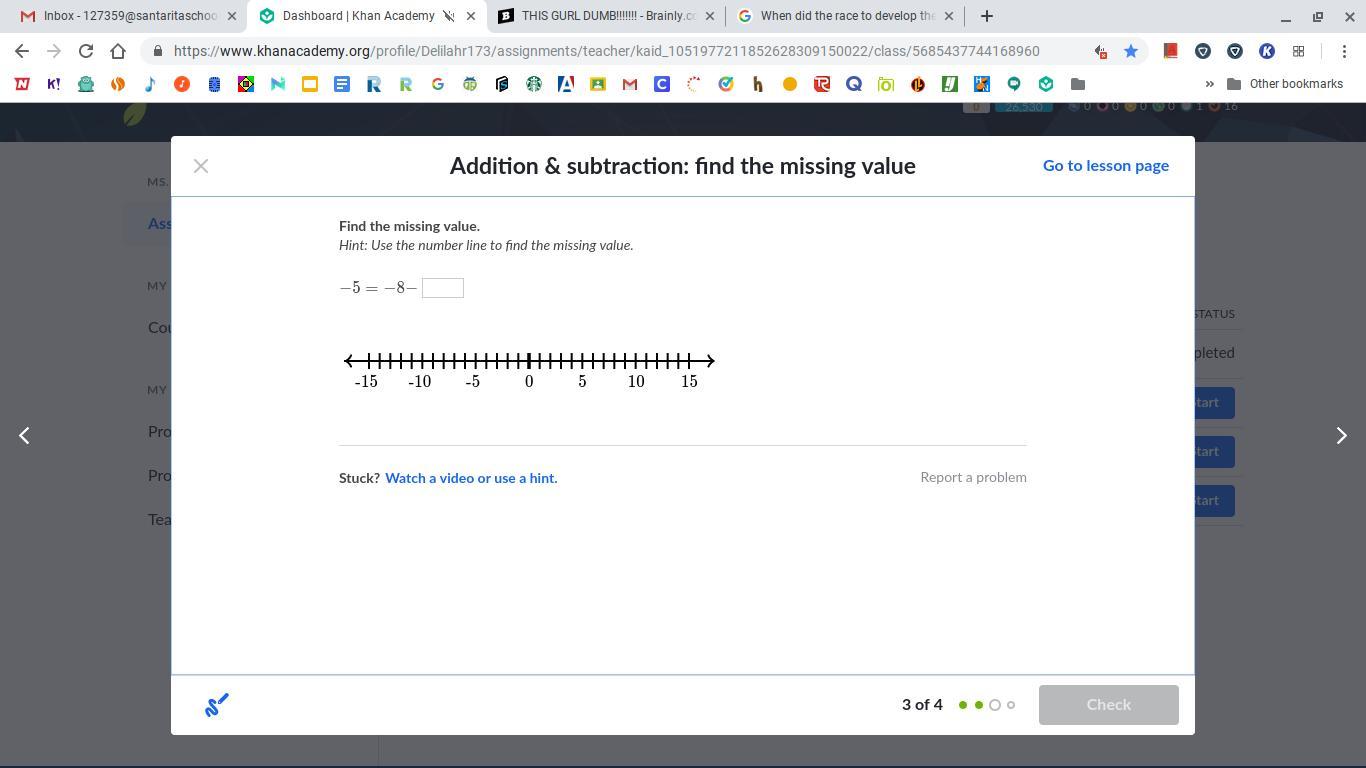Open the Gmail bookmark in bookmarks bar

(630, 84)
